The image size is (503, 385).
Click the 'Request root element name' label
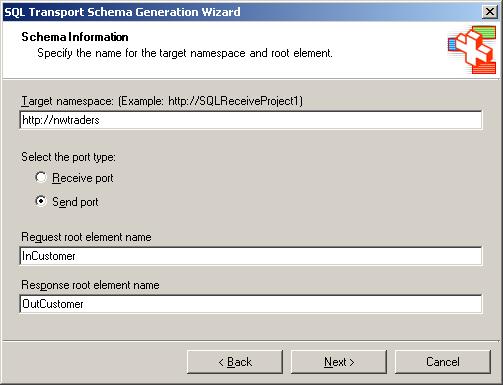[x=86, y=237]
